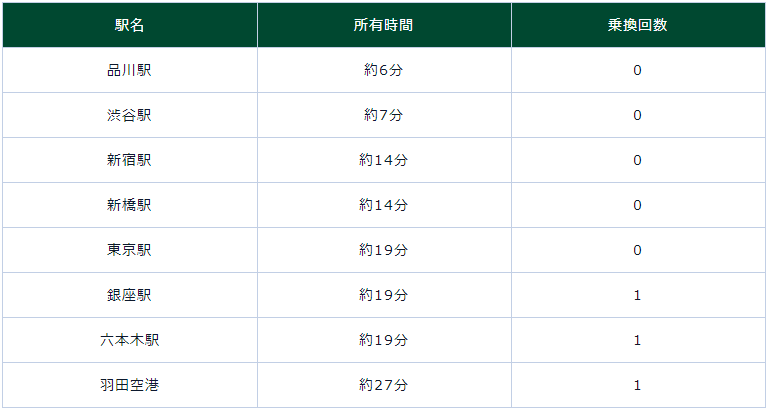This screenshot has height=410, width=768.
Task: Select the 六本木駅 station cell
Action: pyautogui.click(x=129, y=340)
